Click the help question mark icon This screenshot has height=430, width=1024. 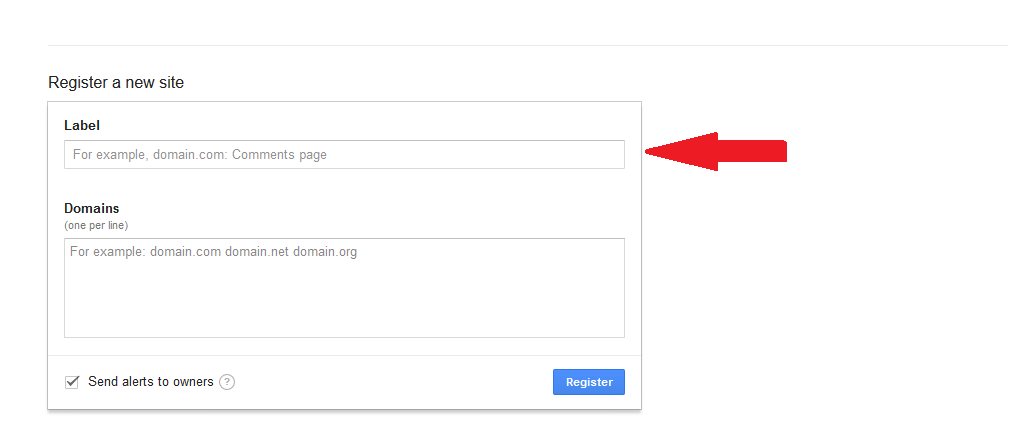(227, 382)
